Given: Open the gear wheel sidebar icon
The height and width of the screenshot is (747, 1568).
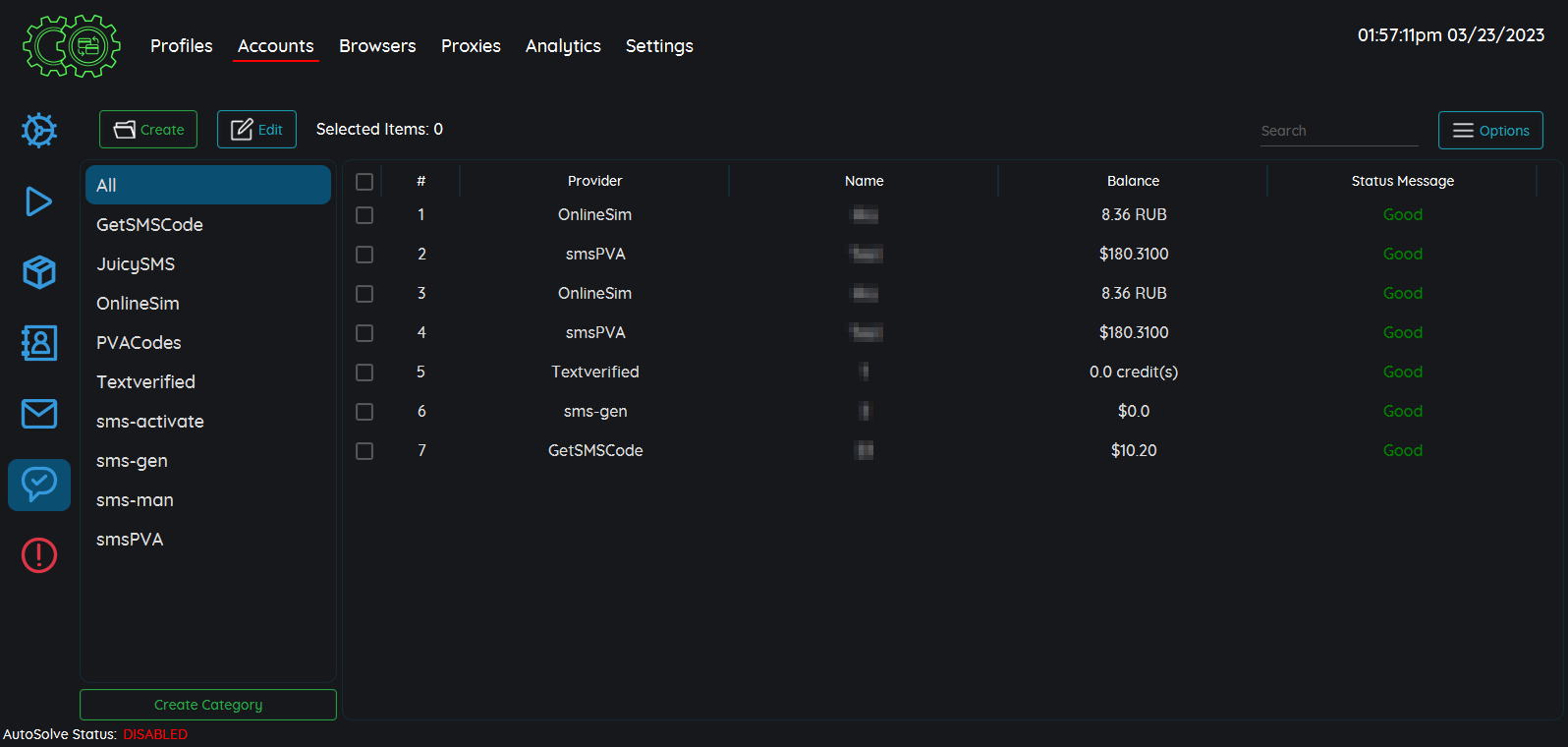Looking at the screenshot, I should click(x=39, y=131).
